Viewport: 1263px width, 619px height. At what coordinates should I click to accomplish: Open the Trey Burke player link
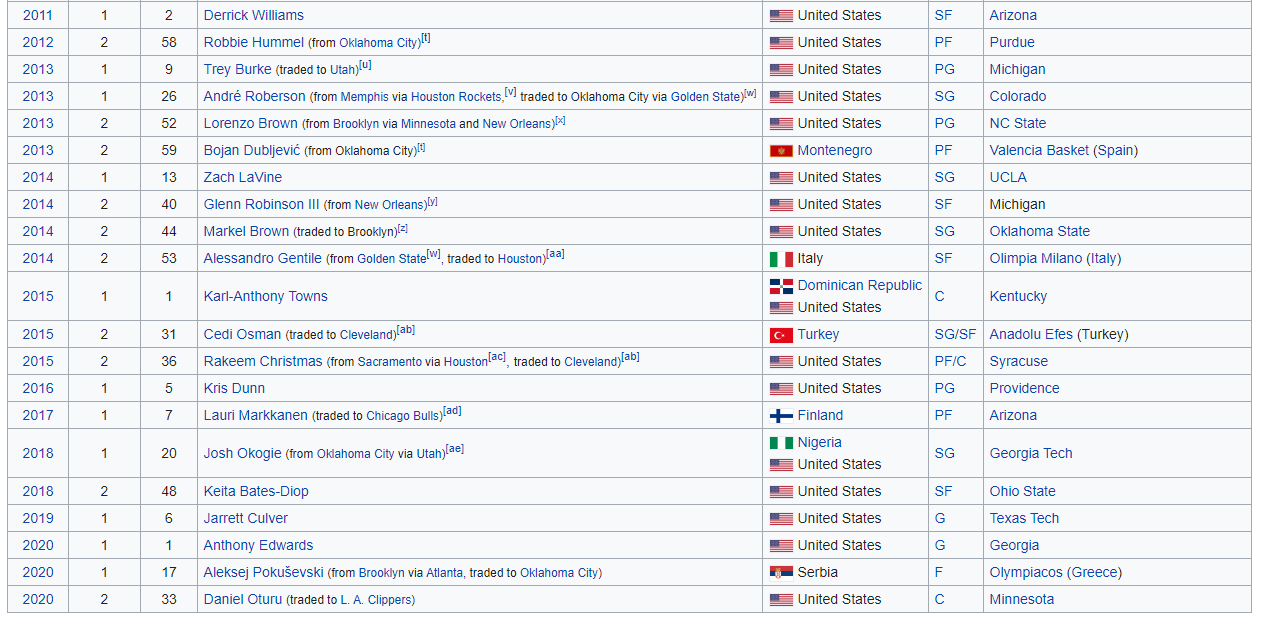[238, 69]
